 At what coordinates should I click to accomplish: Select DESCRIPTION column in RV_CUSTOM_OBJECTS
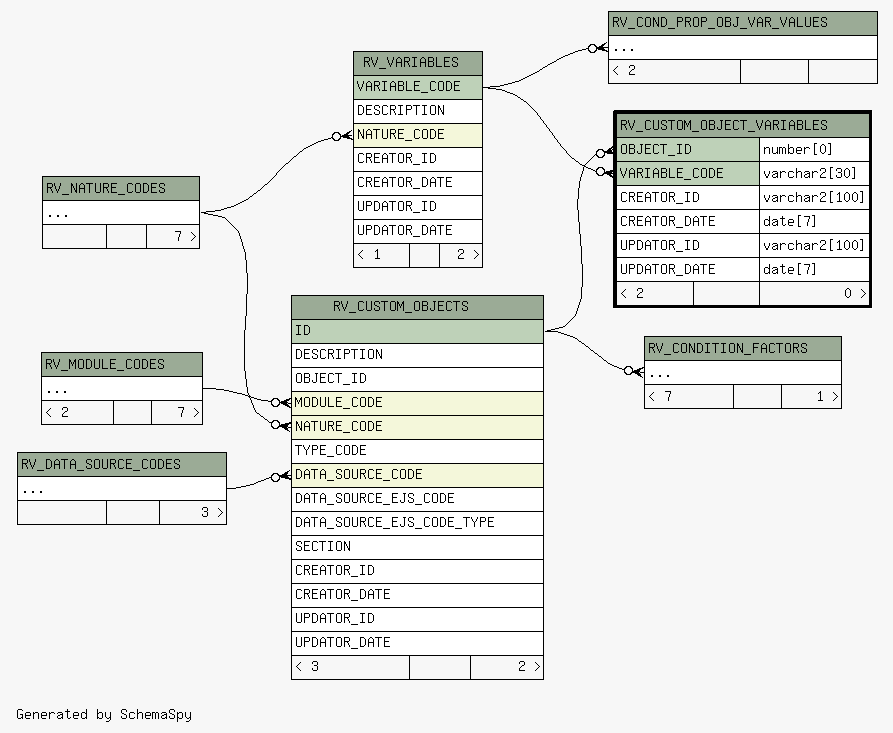(x=417, y=355)
